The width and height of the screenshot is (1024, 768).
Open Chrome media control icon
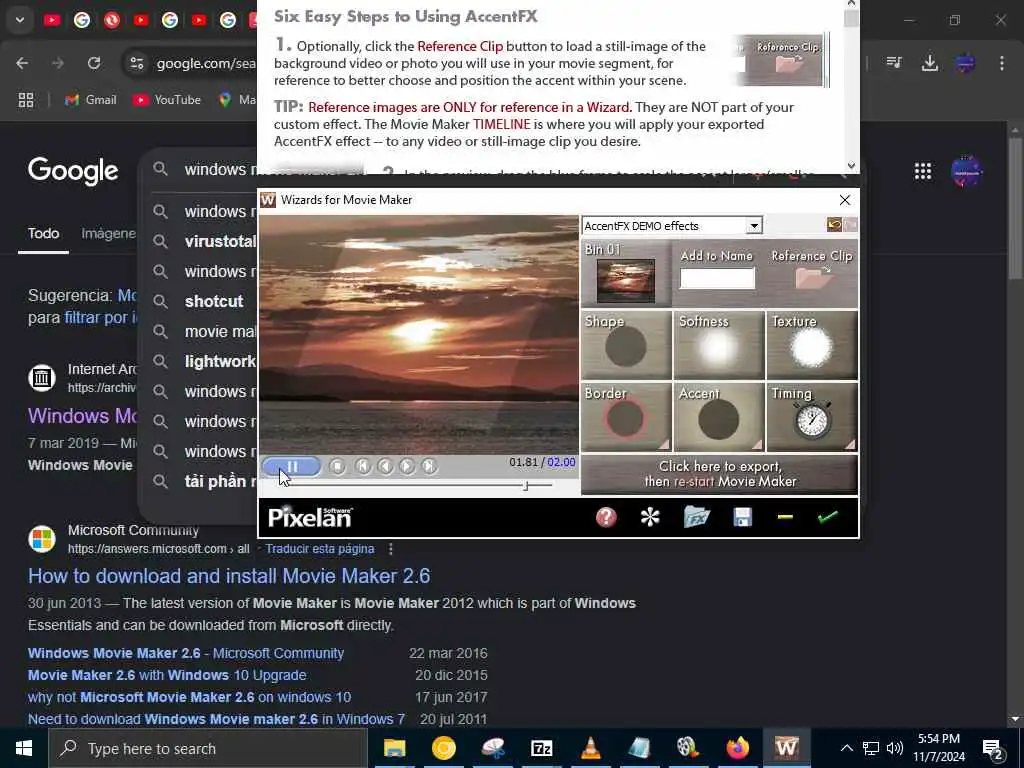894,63
